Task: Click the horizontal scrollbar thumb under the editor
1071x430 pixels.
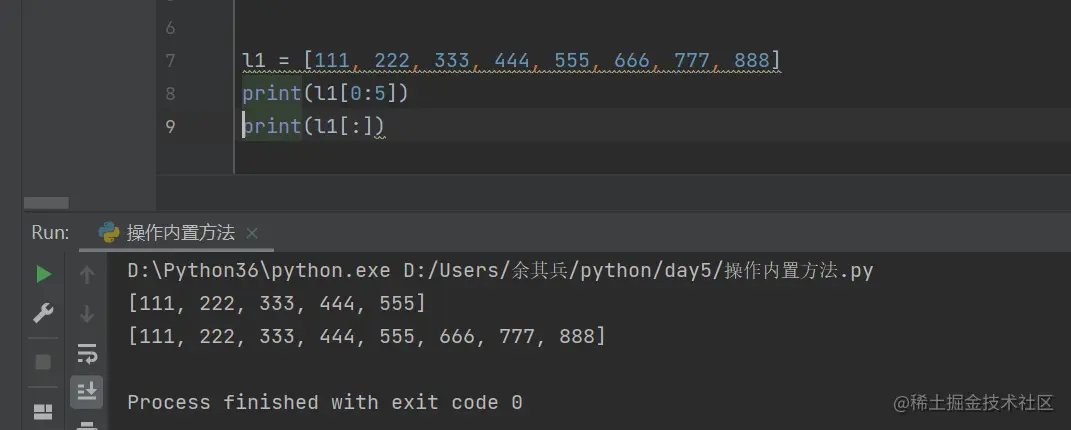Action: 46,203
